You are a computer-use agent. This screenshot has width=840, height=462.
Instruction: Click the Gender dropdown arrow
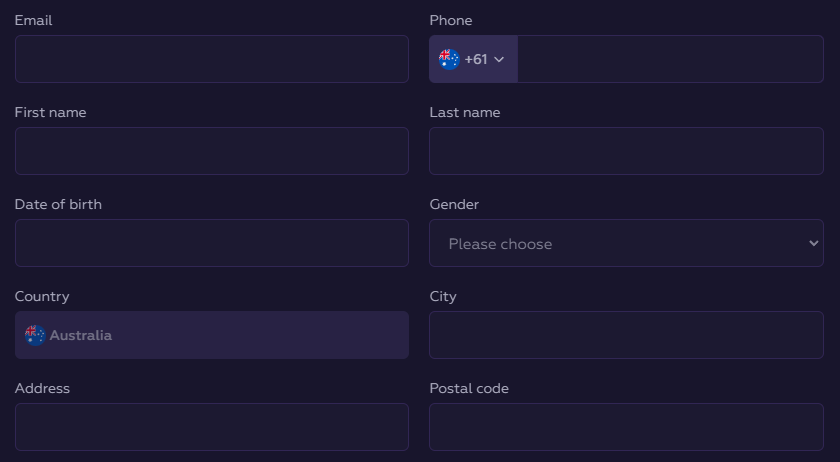(813, 244)
